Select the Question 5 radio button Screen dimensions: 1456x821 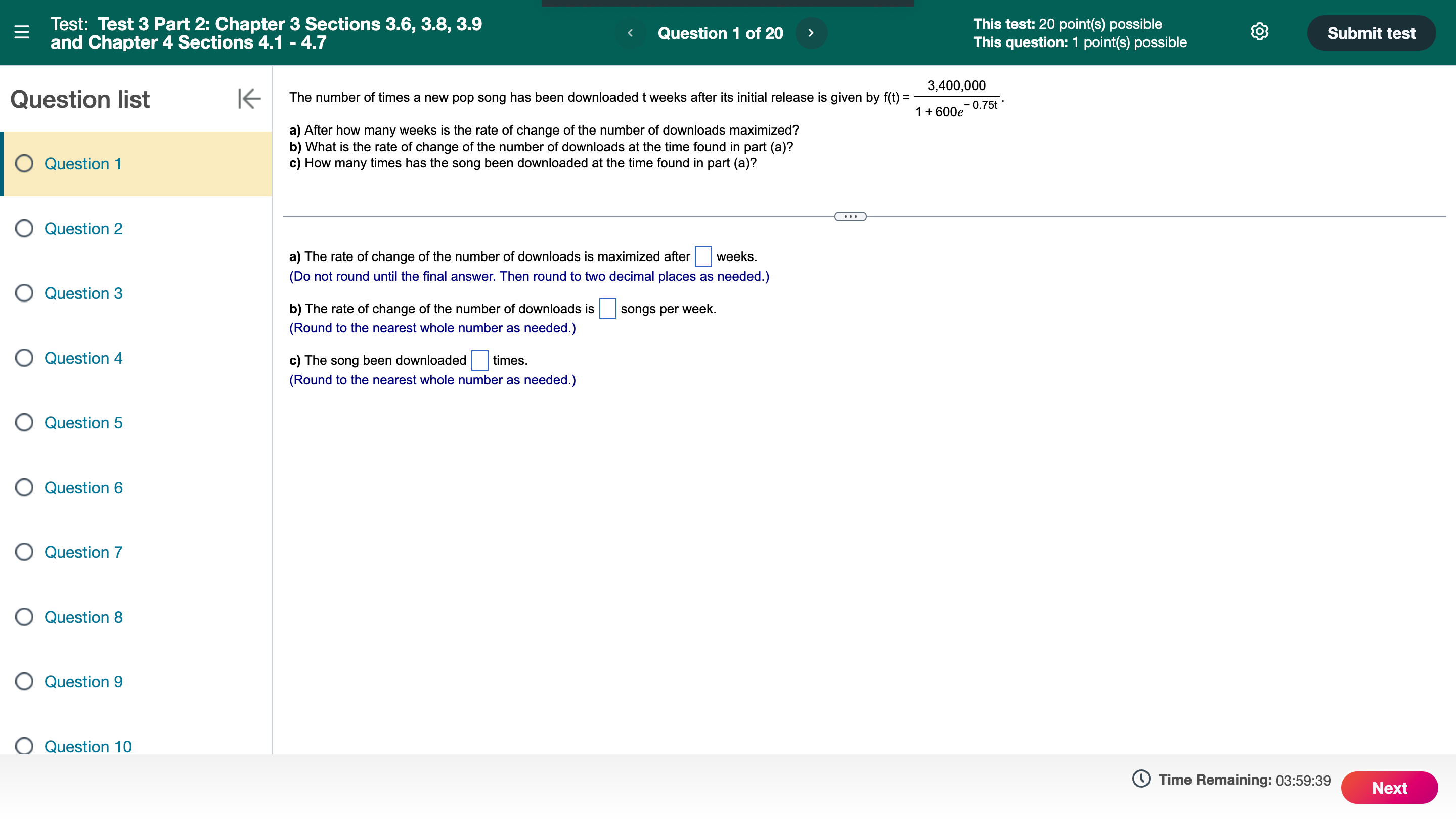pos(23,422)
